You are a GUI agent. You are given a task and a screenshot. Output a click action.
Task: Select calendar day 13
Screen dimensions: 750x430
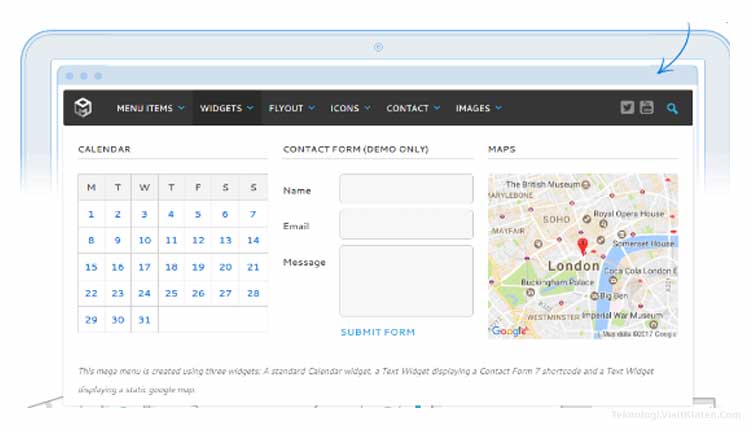[225, 240]
